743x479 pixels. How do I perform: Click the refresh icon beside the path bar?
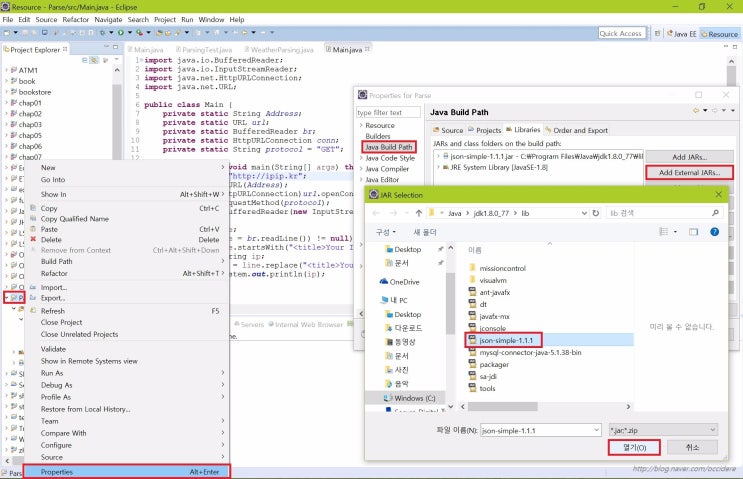click(x=598, y=212)
